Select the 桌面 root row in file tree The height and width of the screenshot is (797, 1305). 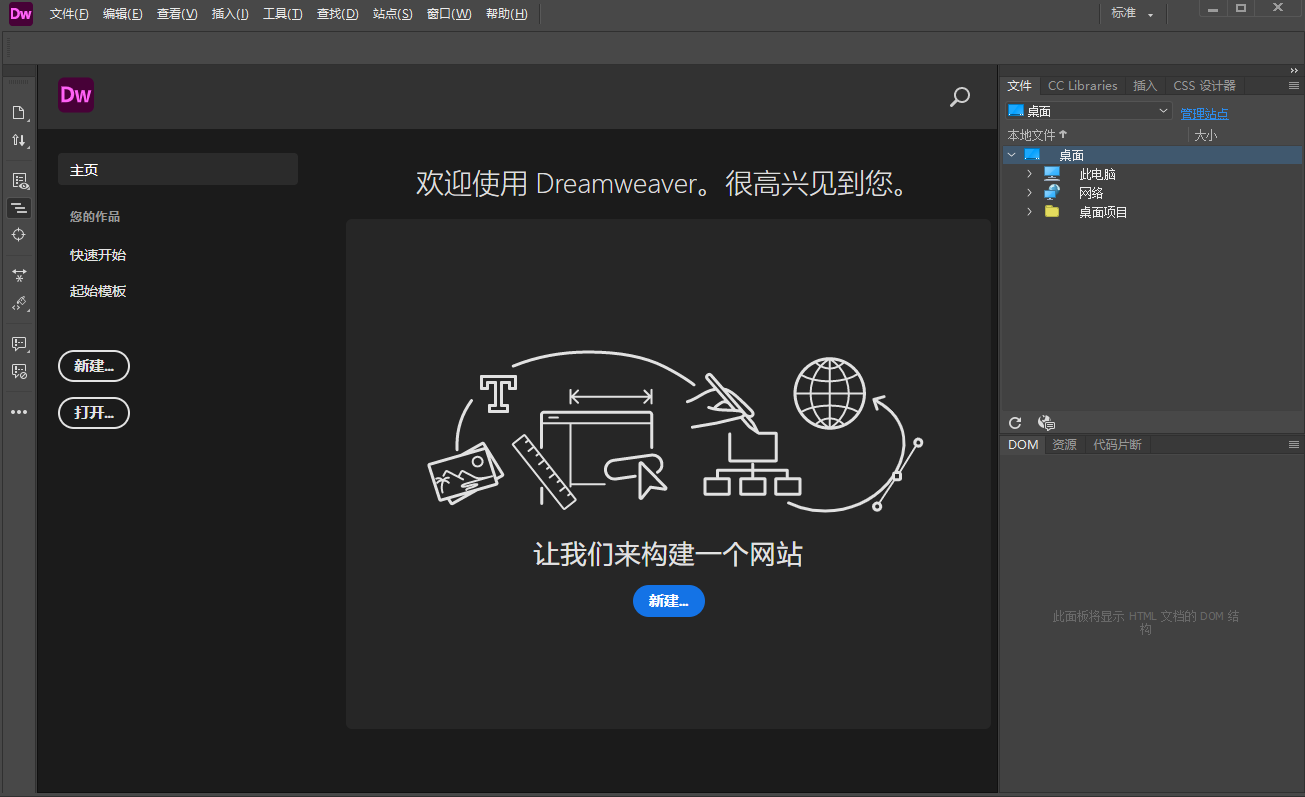tap(1152, 155)
